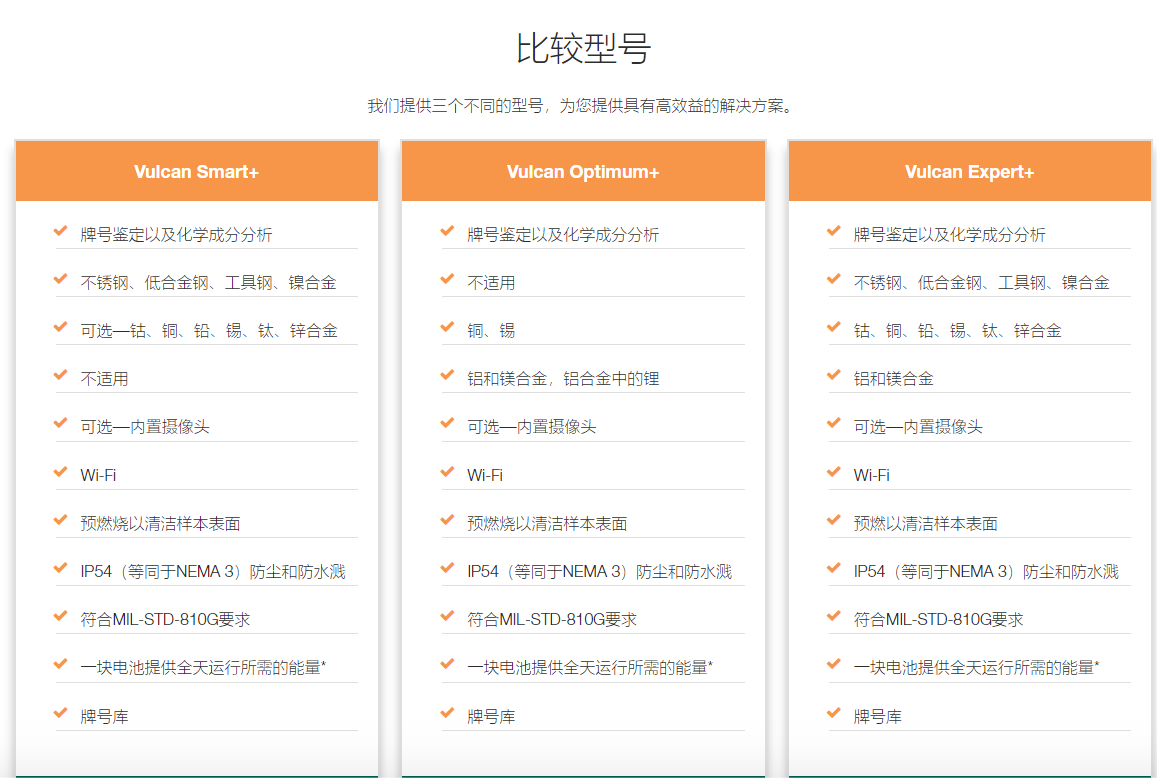Select the Vulcan Expert+ orange header
Image resolution: width=1157 pixels, height=782 pixels.
tap(970, 171)
